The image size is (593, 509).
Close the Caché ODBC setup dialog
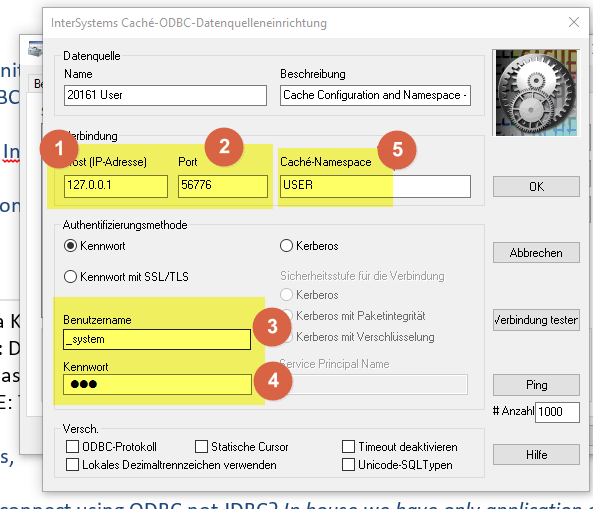pyautogui.click(x=574, y=22)
